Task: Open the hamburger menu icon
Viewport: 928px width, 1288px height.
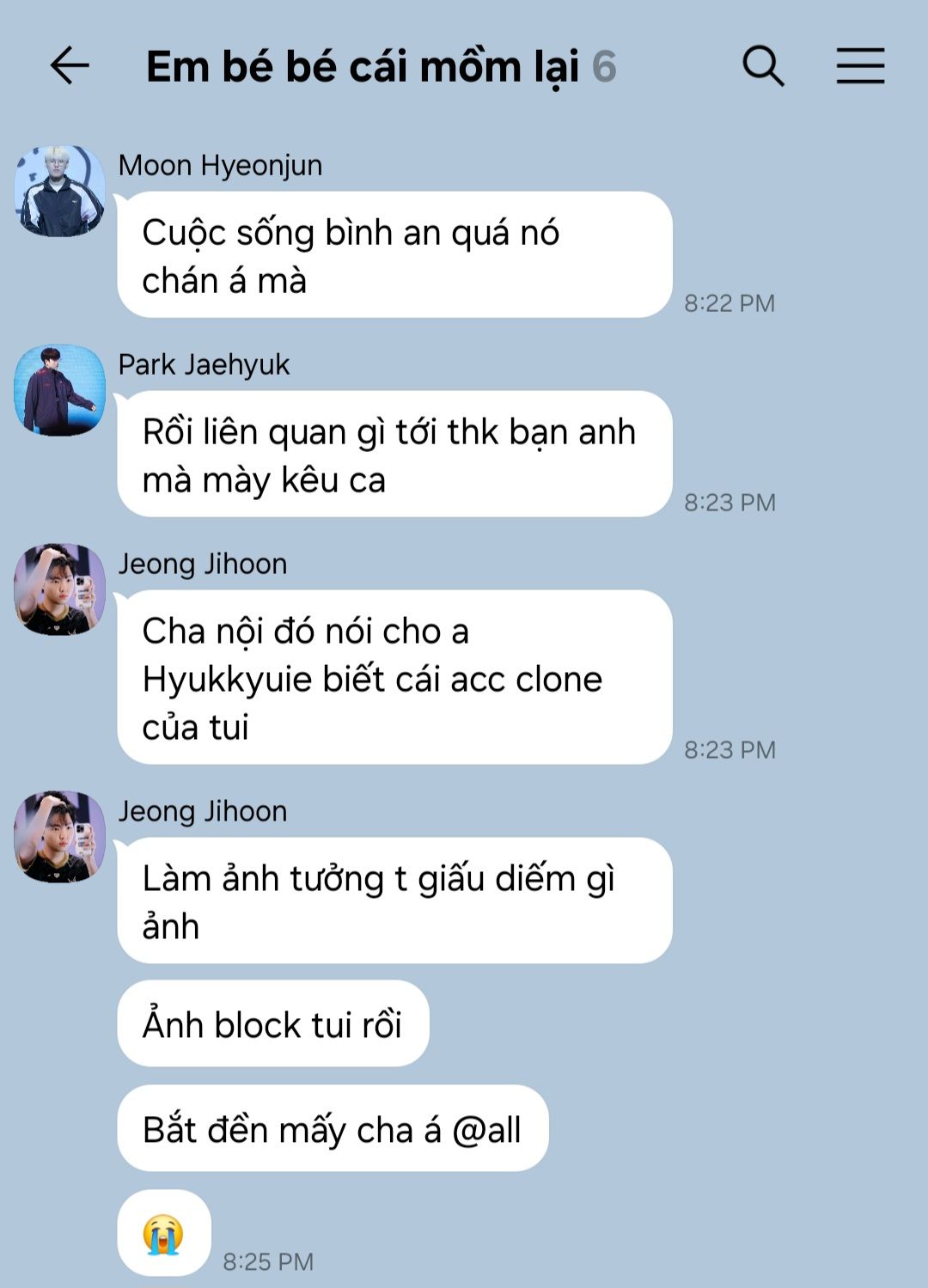Action: click(x=861, y=66)
